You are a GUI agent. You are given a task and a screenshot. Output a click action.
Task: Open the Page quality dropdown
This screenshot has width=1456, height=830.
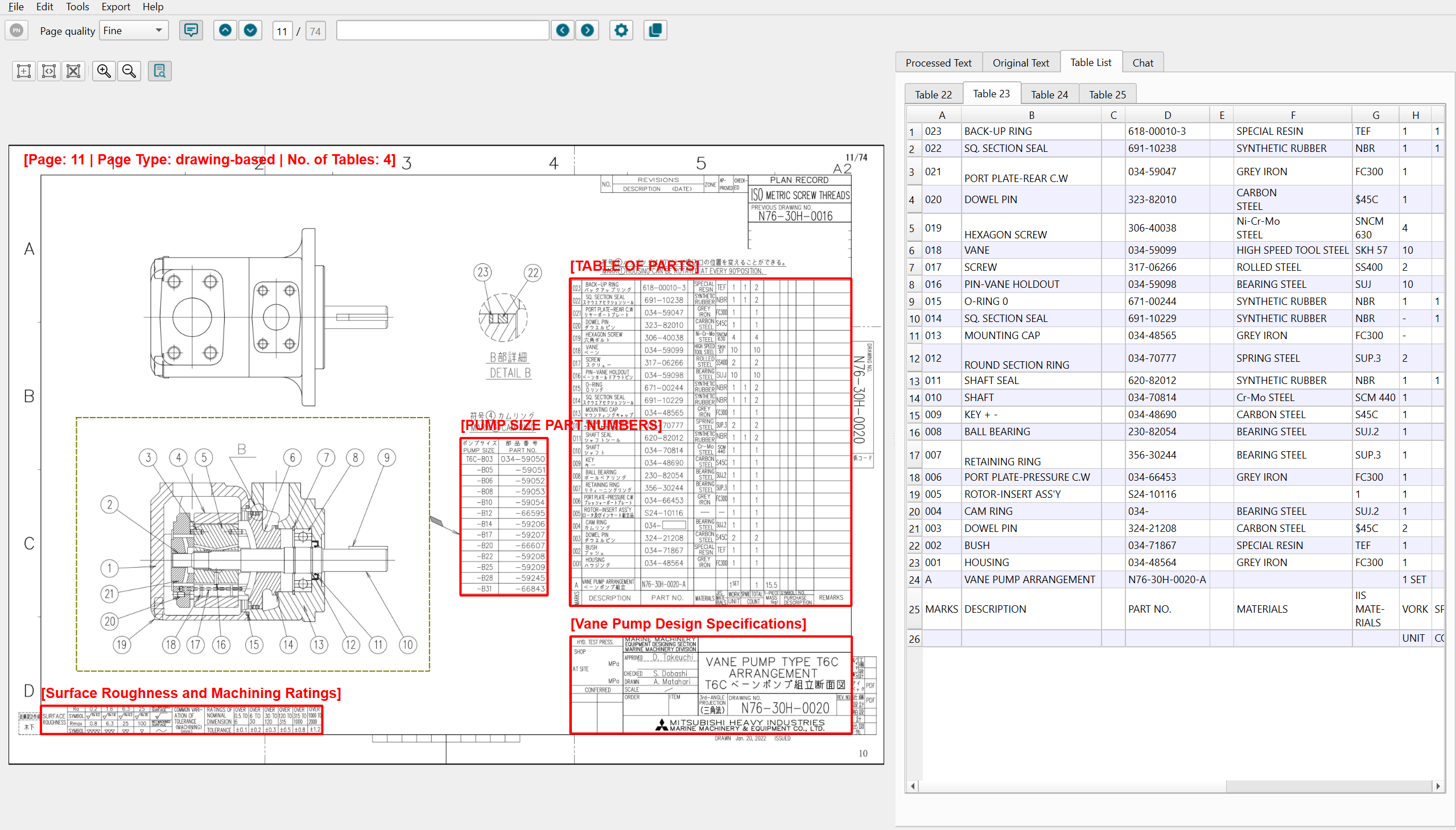[x=134, y=31]
